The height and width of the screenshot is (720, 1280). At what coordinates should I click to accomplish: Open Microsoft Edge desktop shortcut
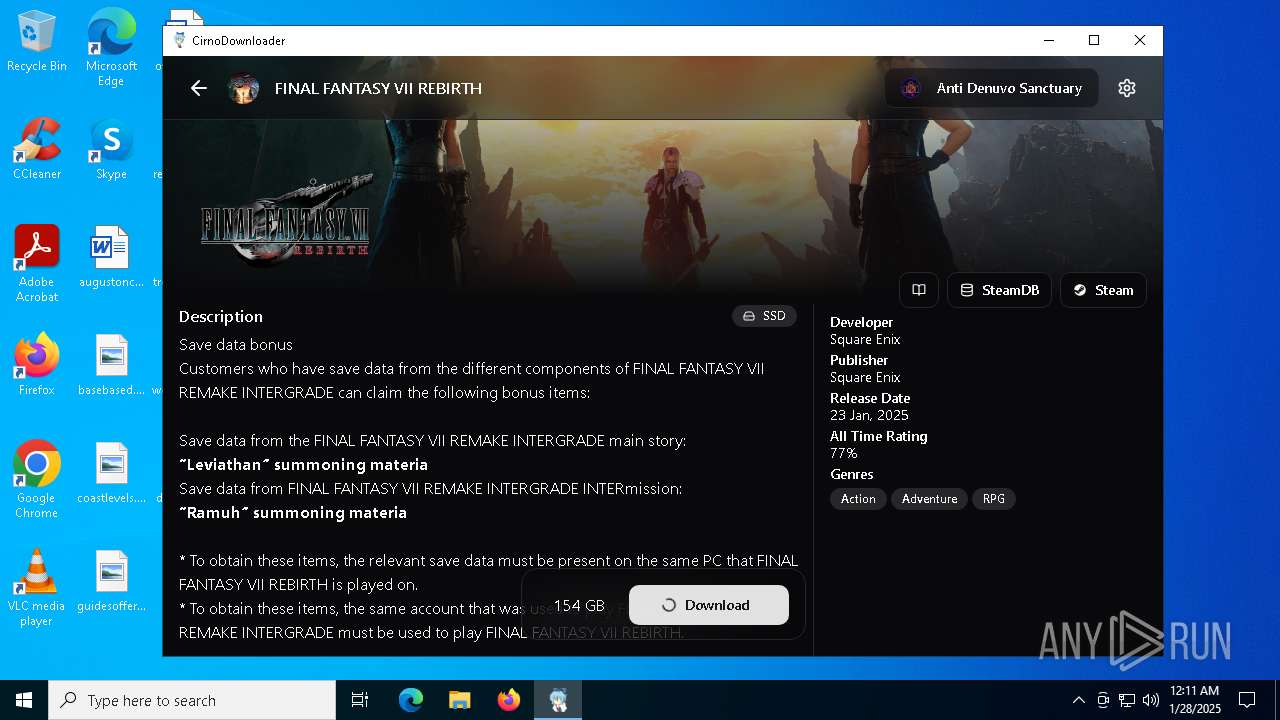[x=111, y=48]
